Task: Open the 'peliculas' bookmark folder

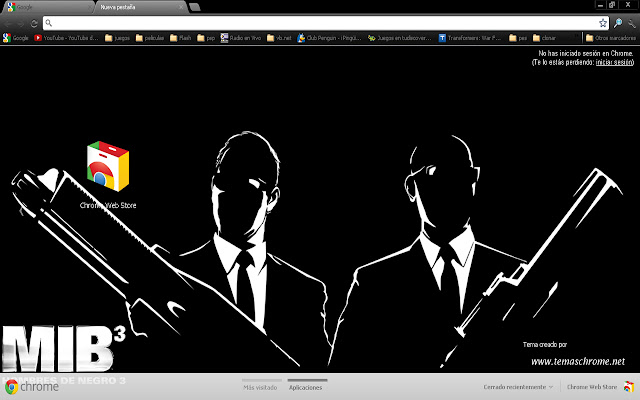Action: tap(150, 38)
